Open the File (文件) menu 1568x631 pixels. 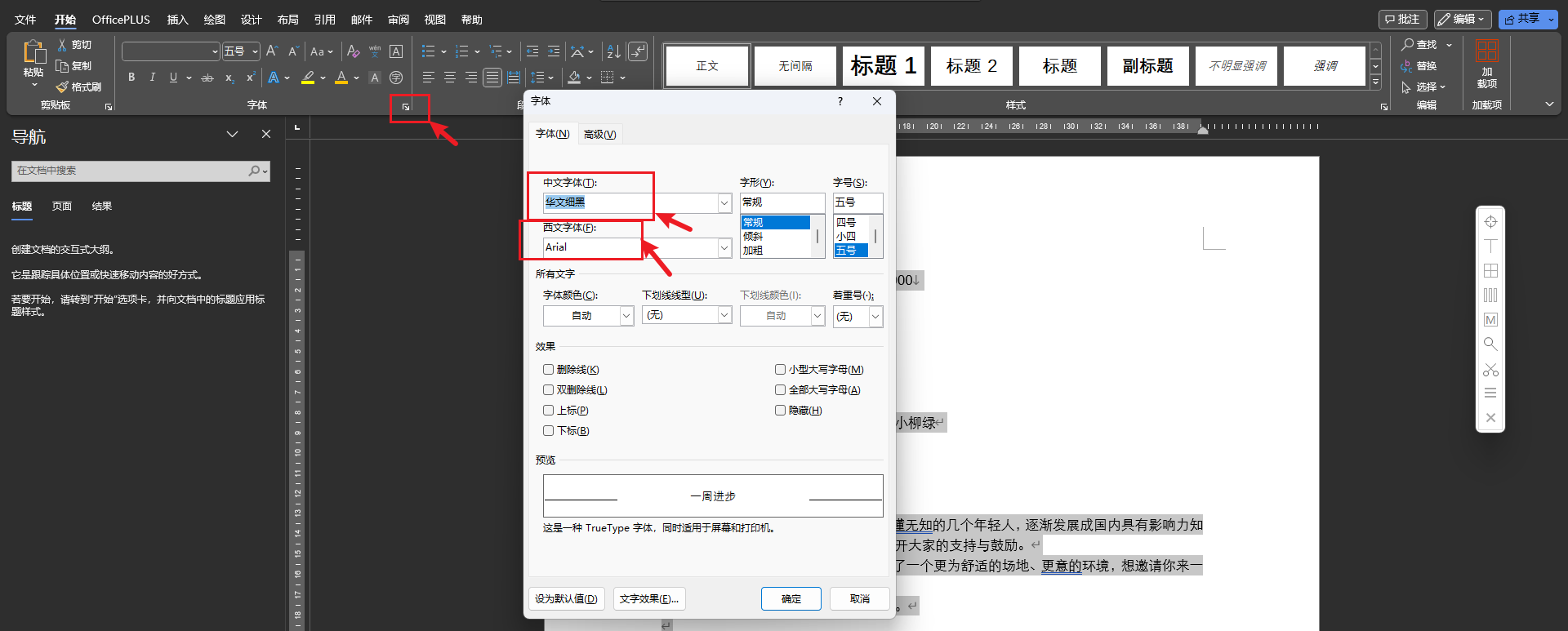click(x=25, y=20)
